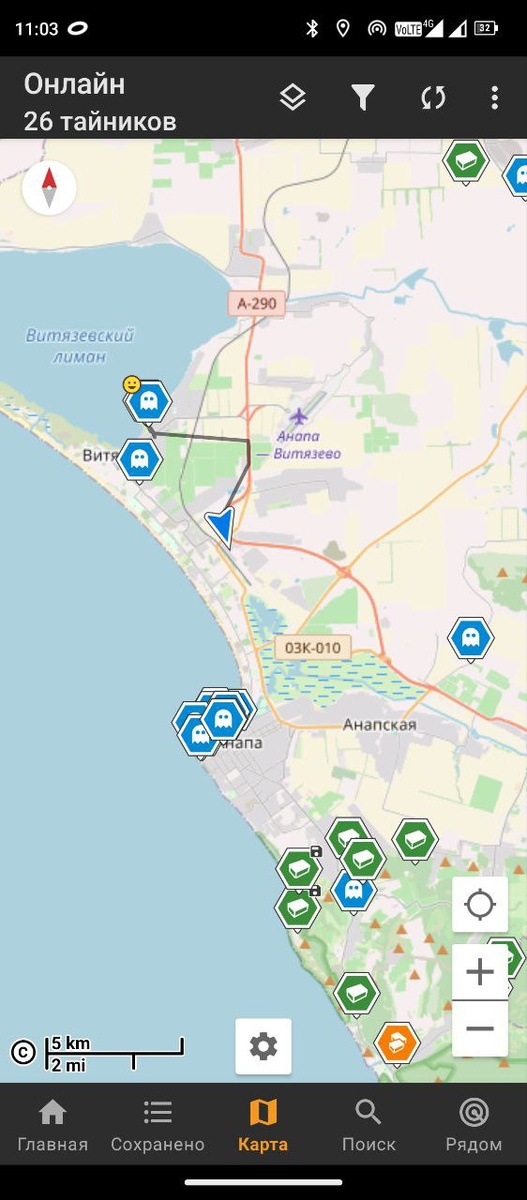Open the map layers selector
Screen dimensions: 527x1200
coord(292,97)
